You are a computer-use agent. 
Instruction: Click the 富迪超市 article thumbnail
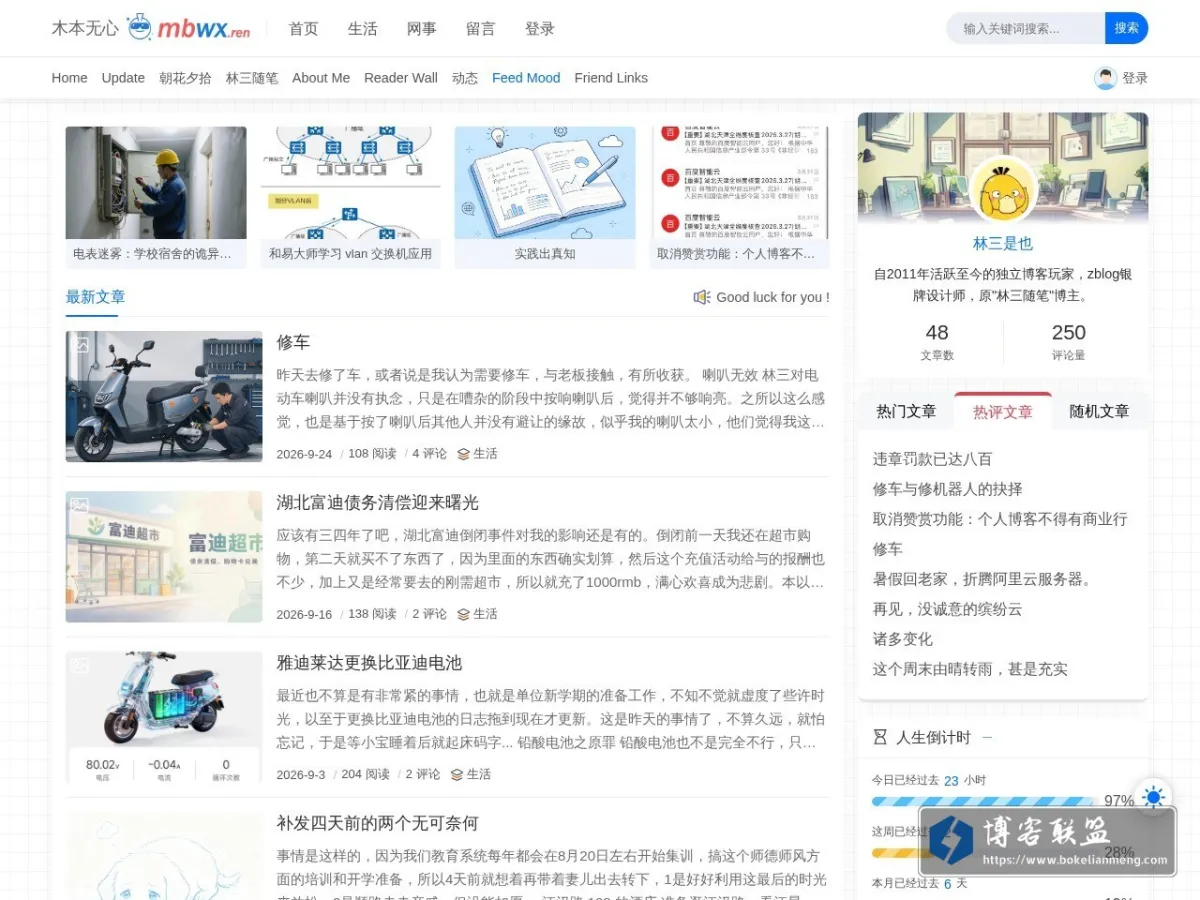[164, 557]
